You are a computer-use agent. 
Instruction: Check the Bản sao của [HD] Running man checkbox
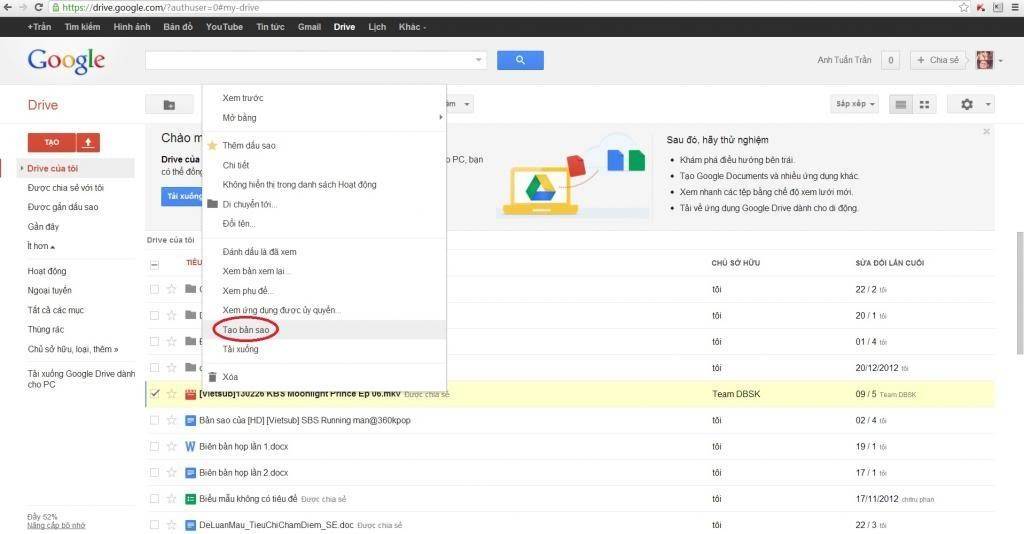(154, 420)
